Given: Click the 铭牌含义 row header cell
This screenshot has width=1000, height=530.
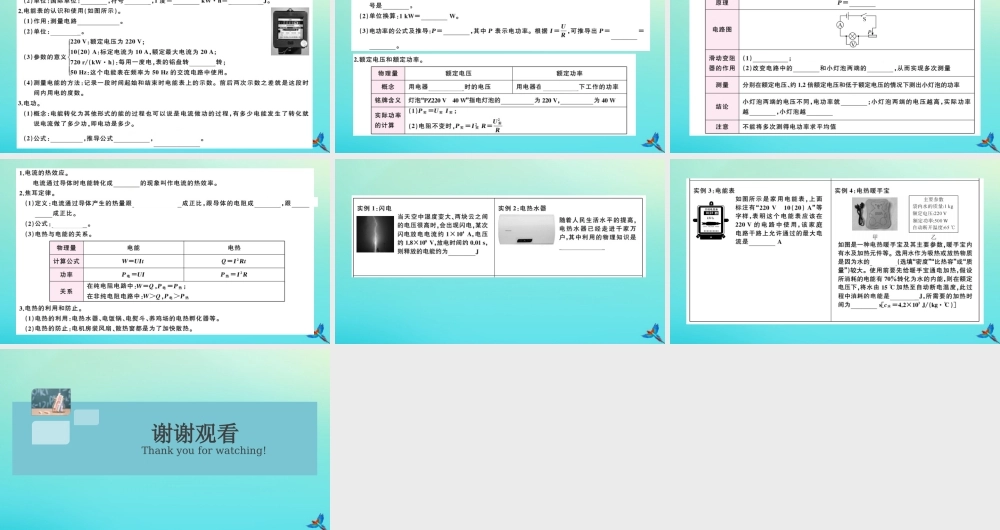Looking at the screenshot, I should point(388,100).
